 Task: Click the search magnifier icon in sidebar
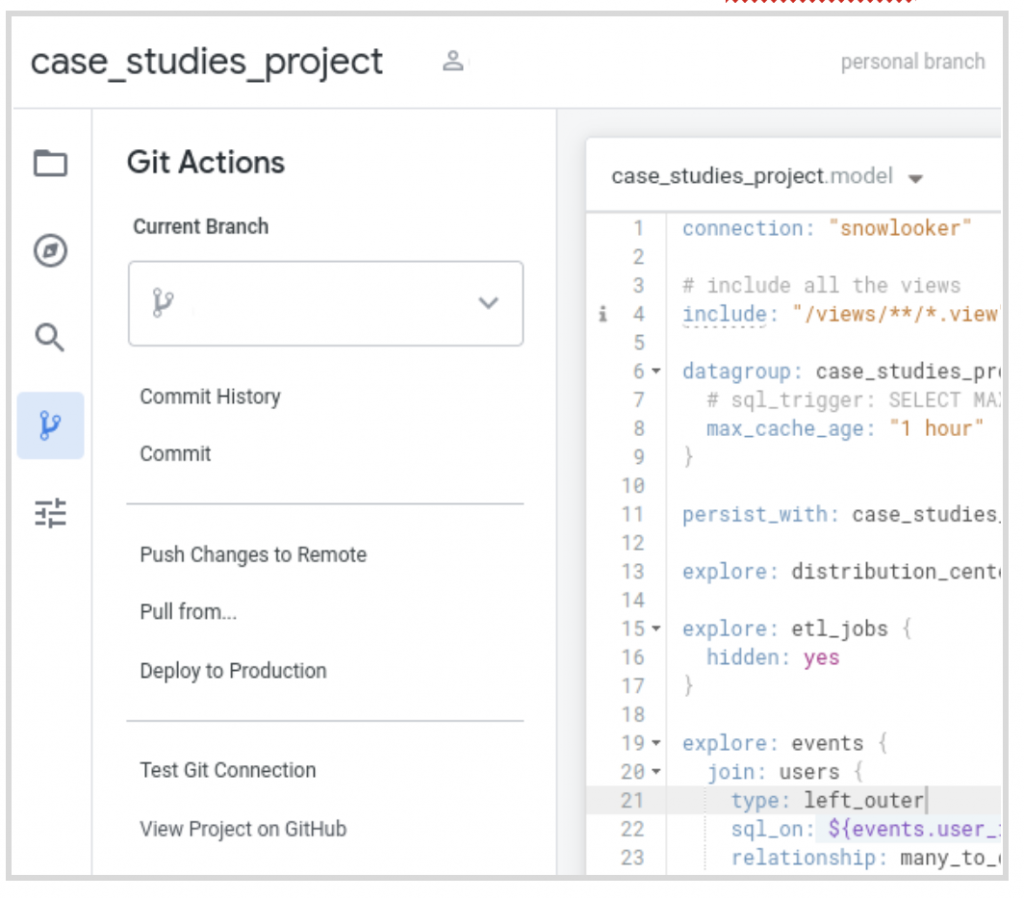coord(50,337)
